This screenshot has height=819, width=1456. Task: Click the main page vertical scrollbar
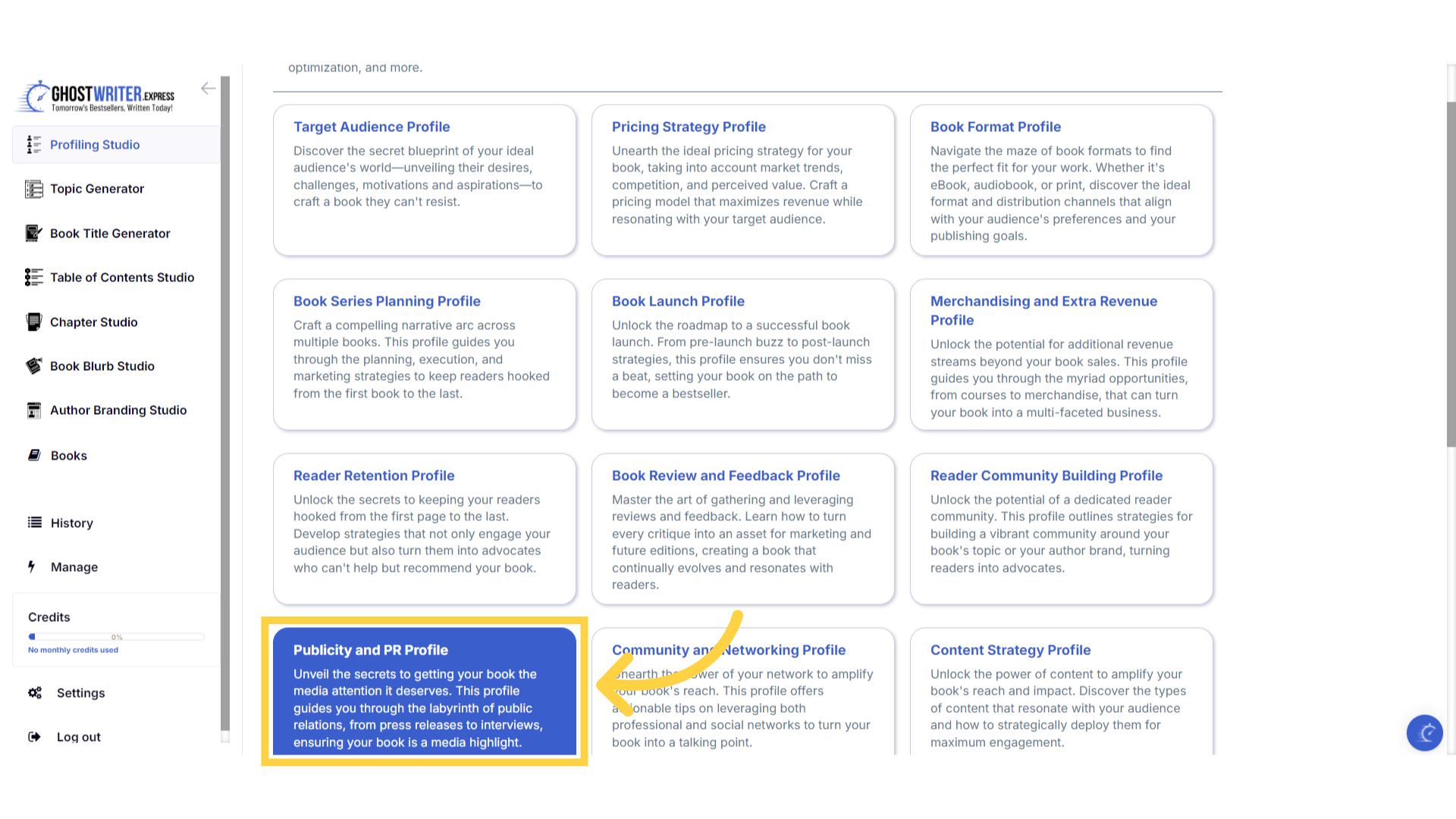click(1451, 273)
